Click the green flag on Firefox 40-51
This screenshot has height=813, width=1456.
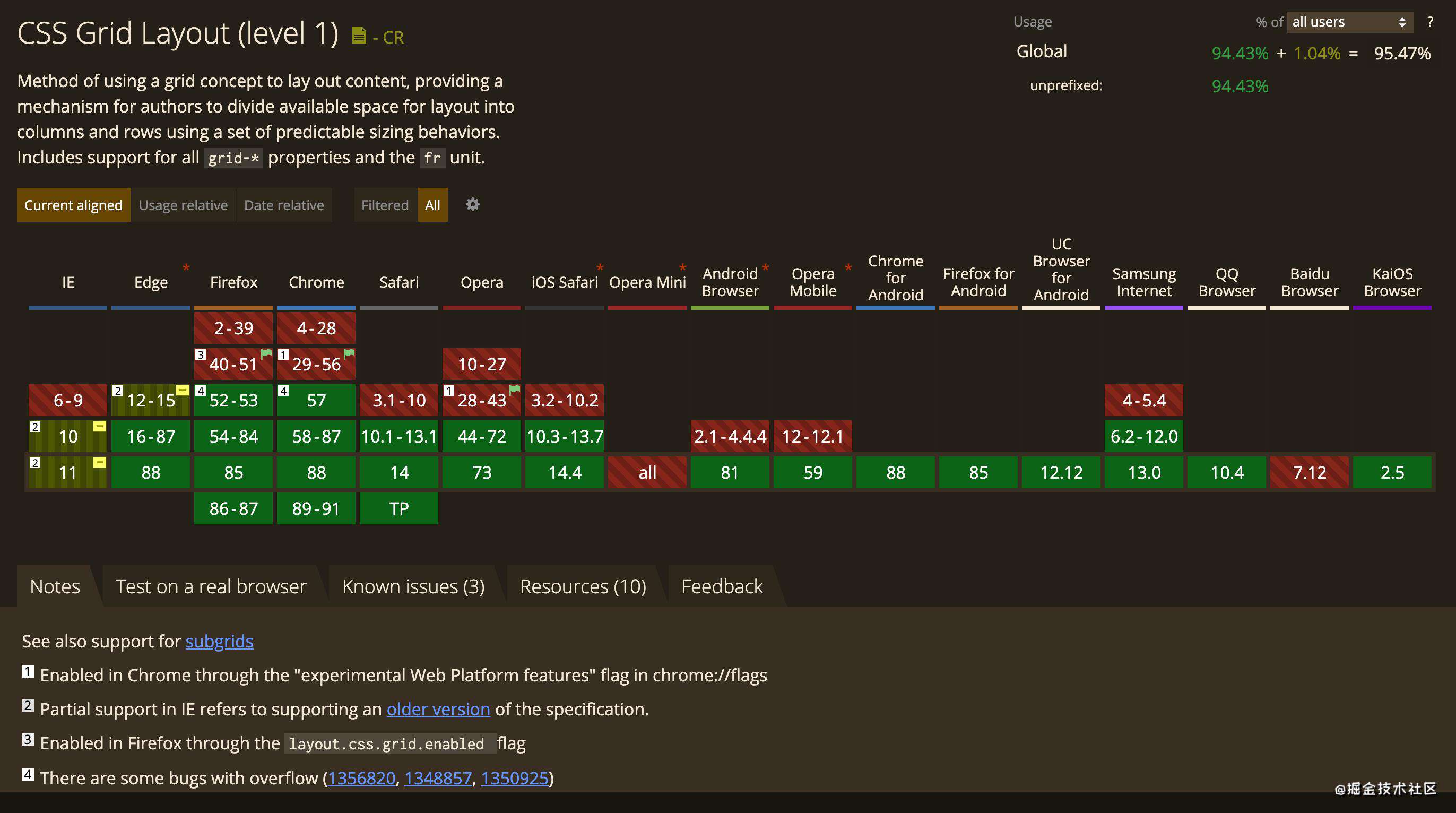266,353
